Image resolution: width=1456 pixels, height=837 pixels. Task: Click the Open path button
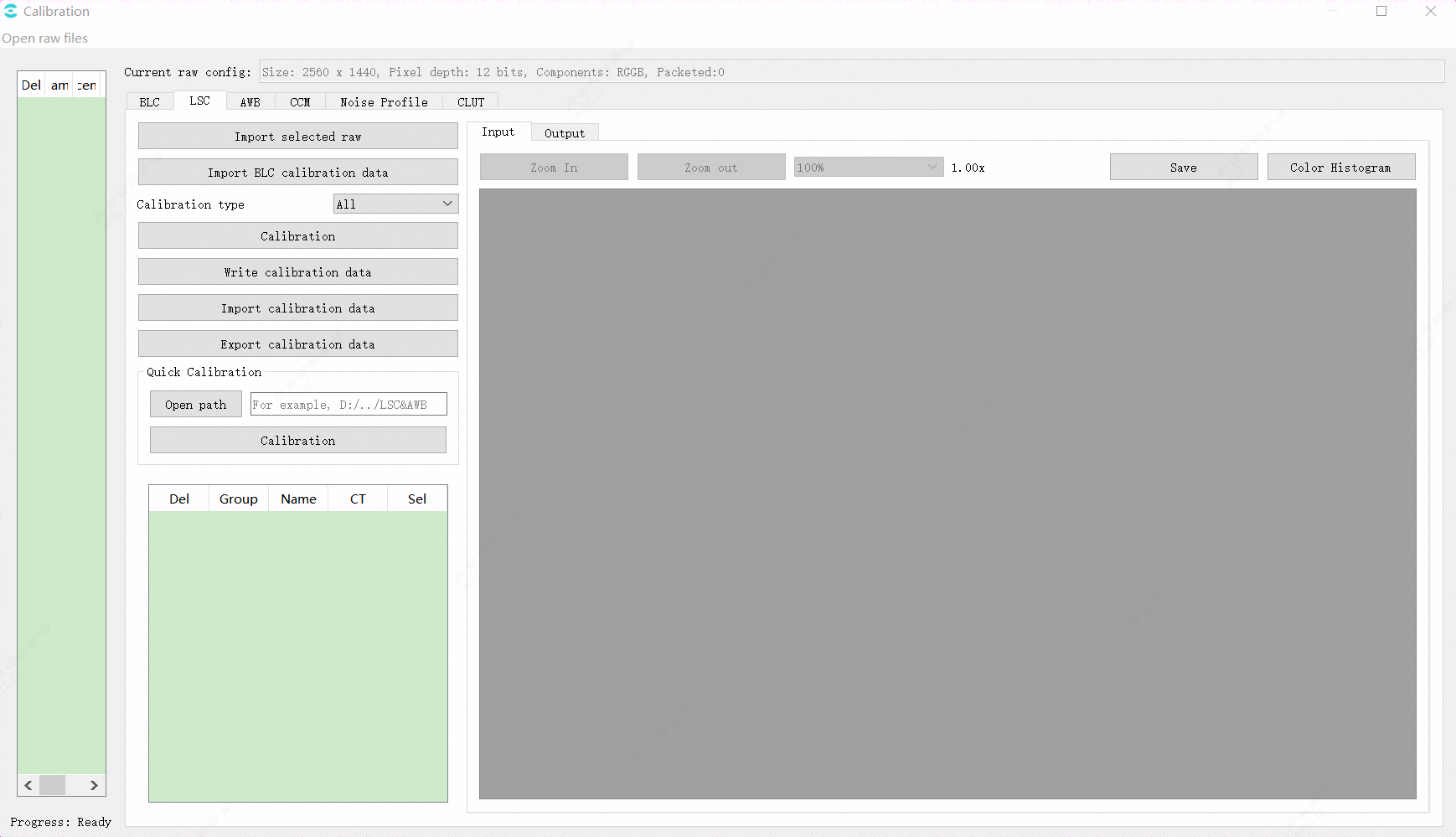point(196,404)
